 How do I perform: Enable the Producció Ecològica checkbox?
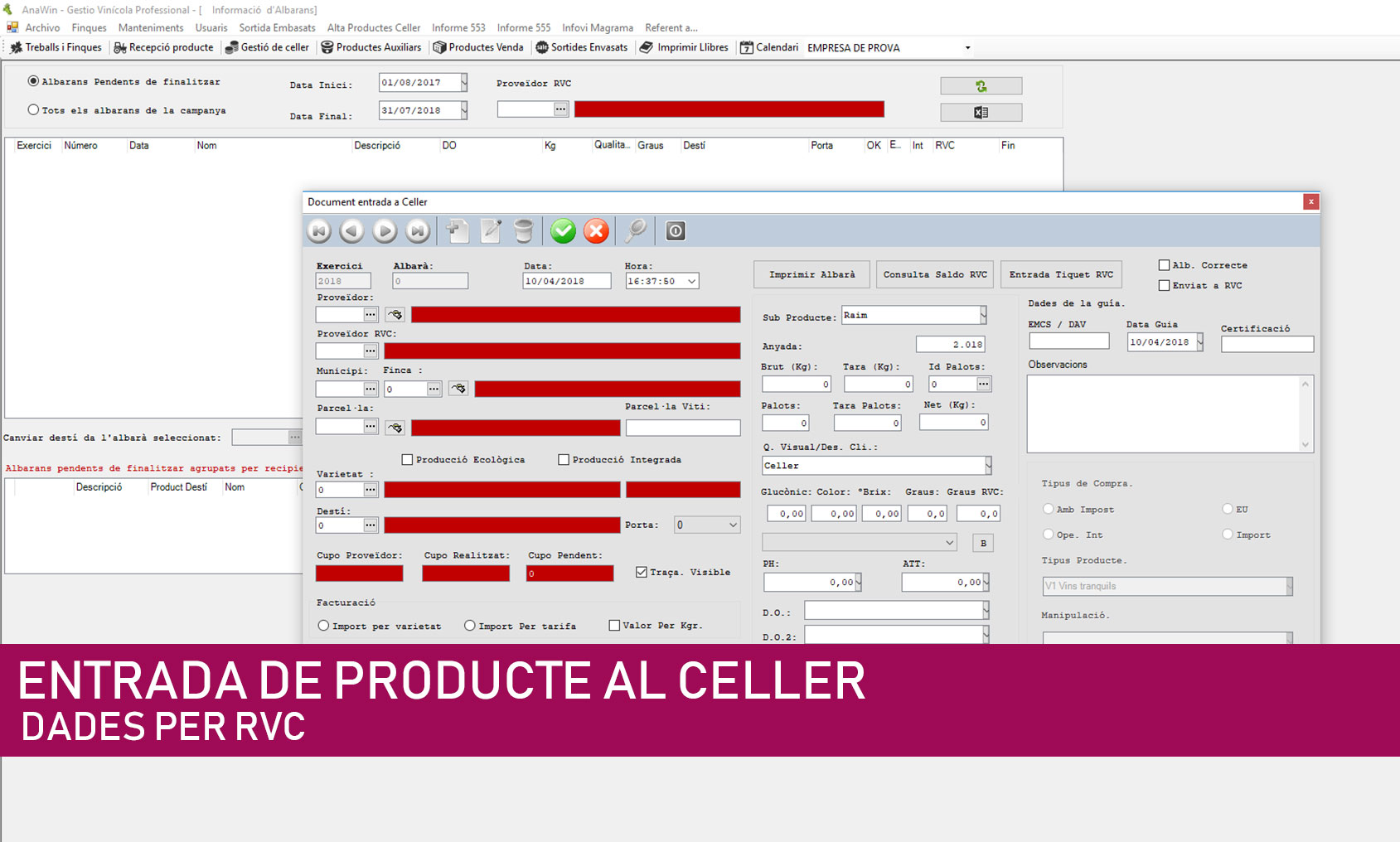click(407, 459)
